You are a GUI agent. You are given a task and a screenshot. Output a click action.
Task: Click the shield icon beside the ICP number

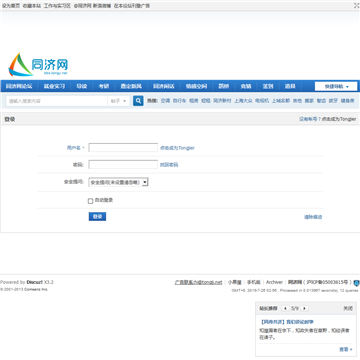pos(356,283)
